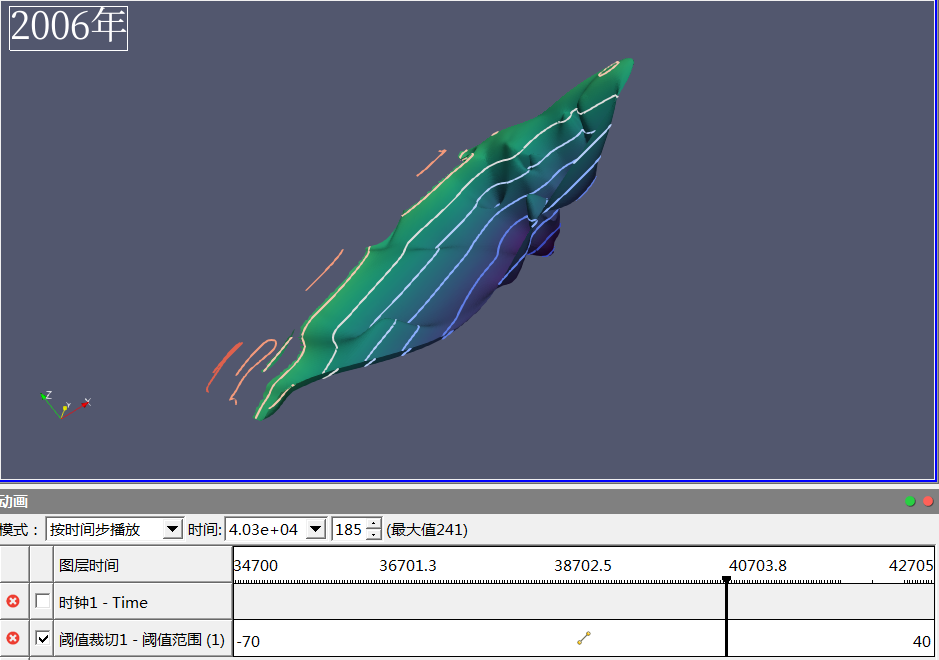Remove the 阈值裁切1 track with red X

(13, 638)
